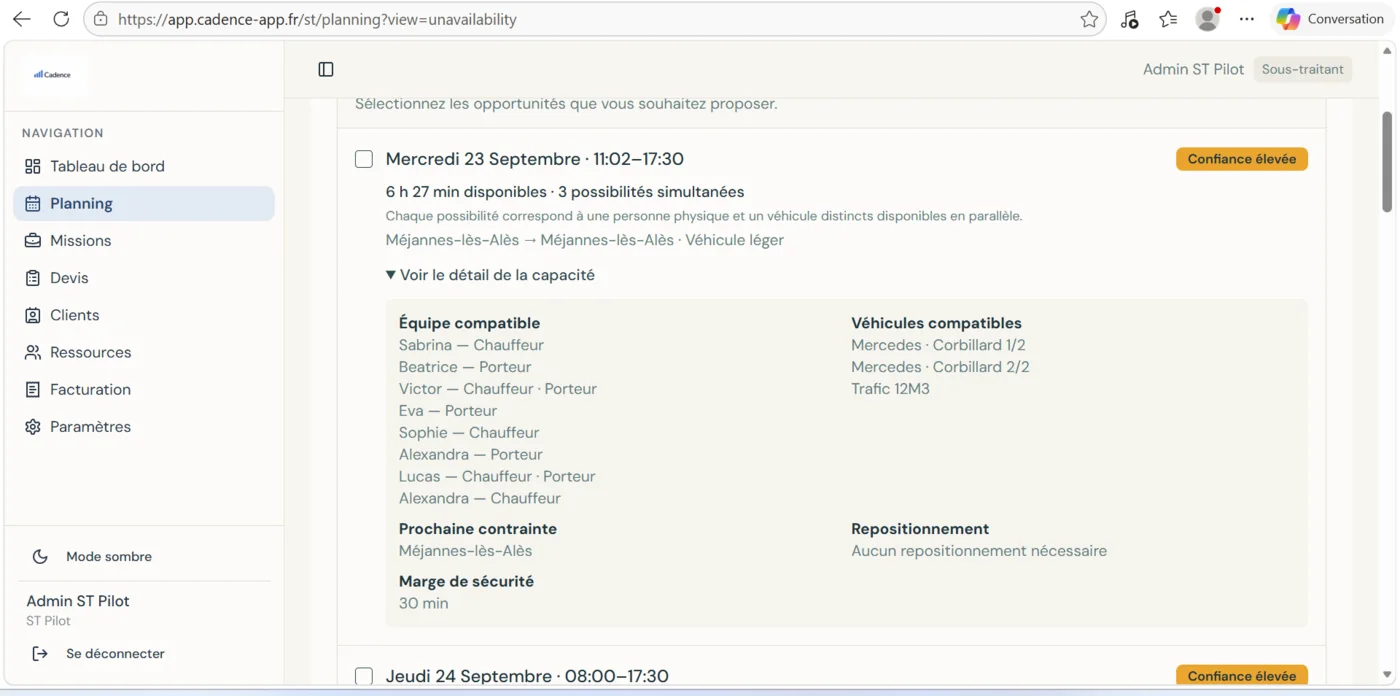Click the moon icon for dark mode
The height and width of the screenshot is (696, 1400).
40,557
